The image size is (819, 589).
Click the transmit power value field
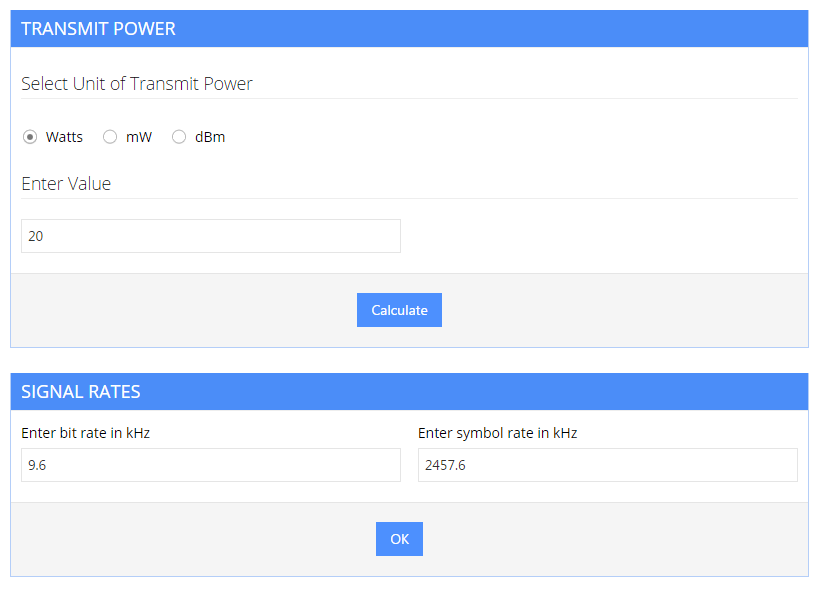pyautogui.click(x=210, y=236)
